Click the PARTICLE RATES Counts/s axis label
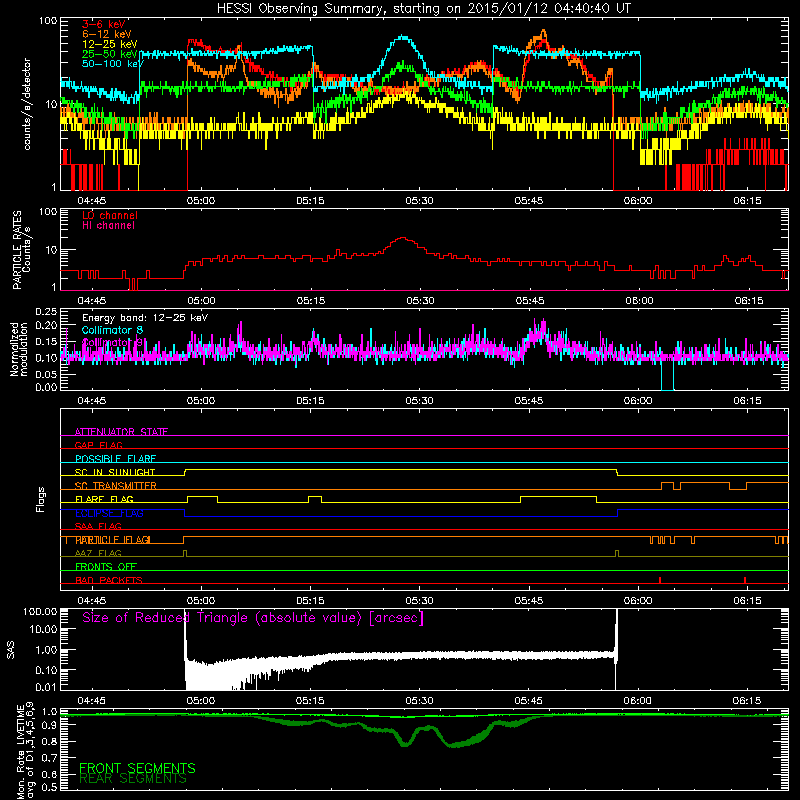The image size is (800, 800). (x=21, y=250)
